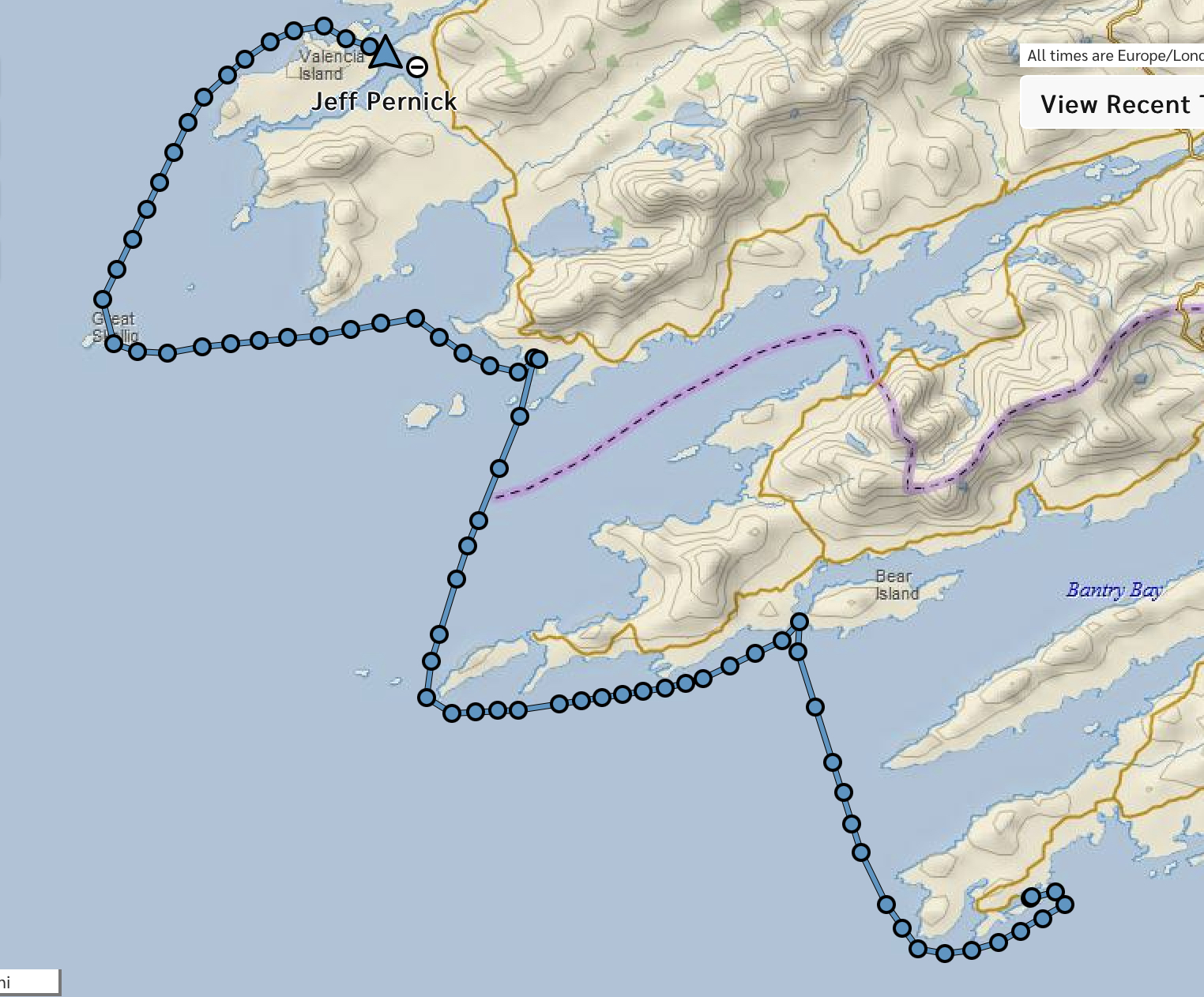1204x997 pixels.
Task: Click the Bantry Bay map label
Action: point(1113,589)
